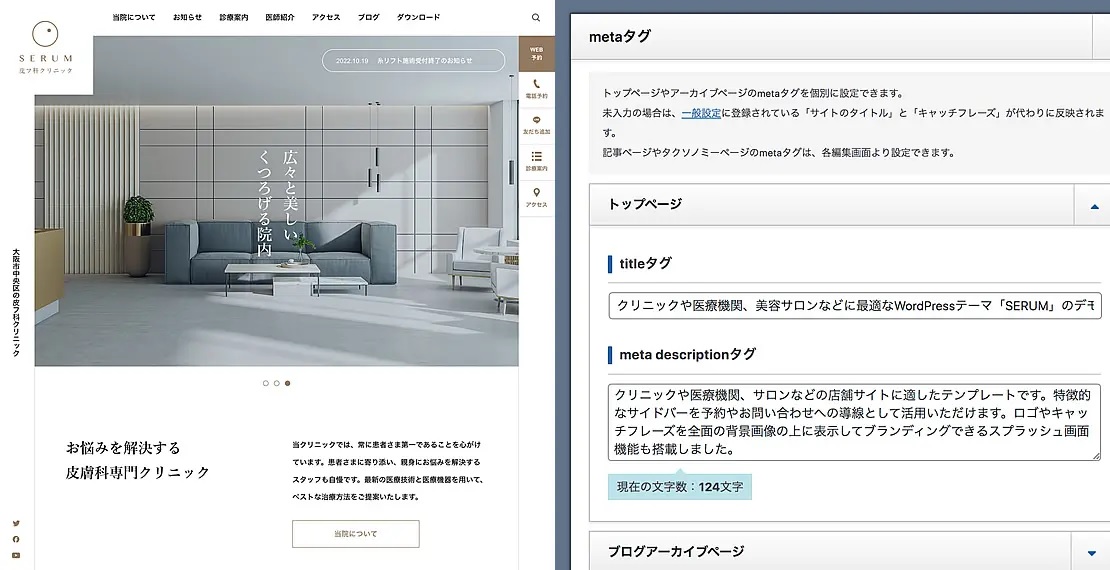The height and width of the screenshot is (570, 1110).
Task: Open the ダウンロード navigation menu item
Action: coord(418,17)
